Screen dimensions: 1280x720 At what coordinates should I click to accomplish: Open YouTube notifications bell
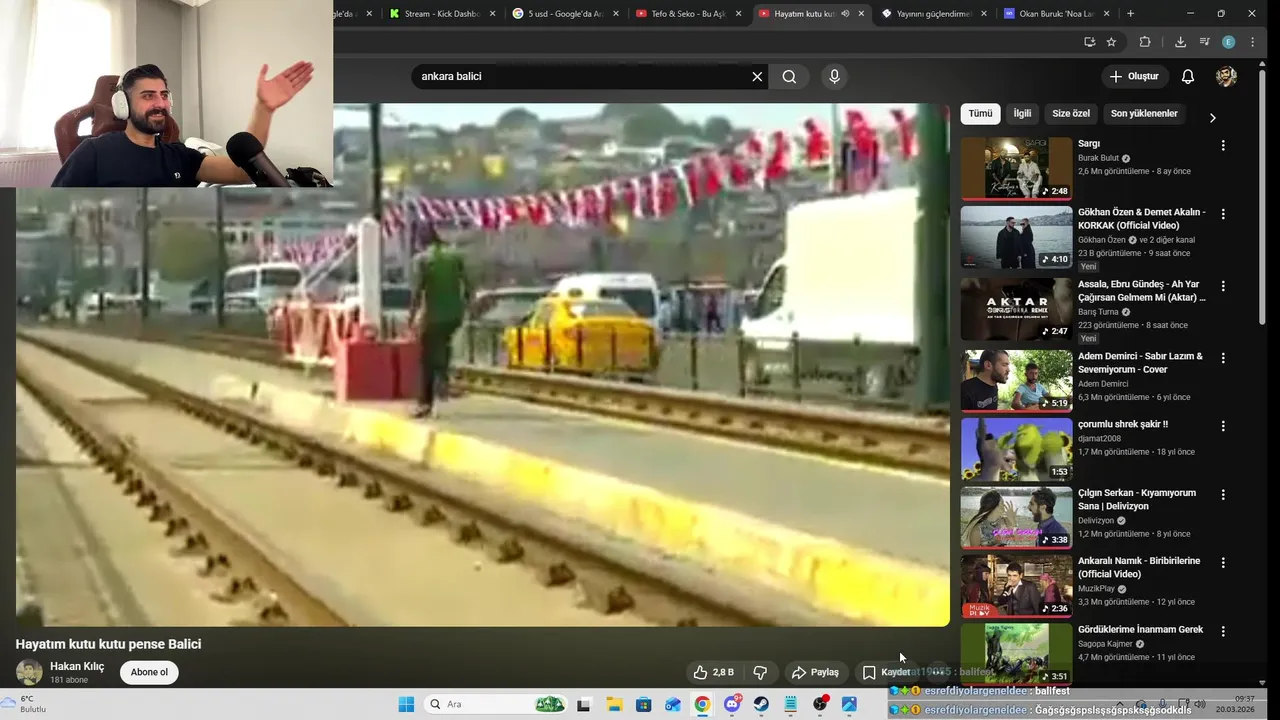pyautogui.click(x=1188, y=76)
